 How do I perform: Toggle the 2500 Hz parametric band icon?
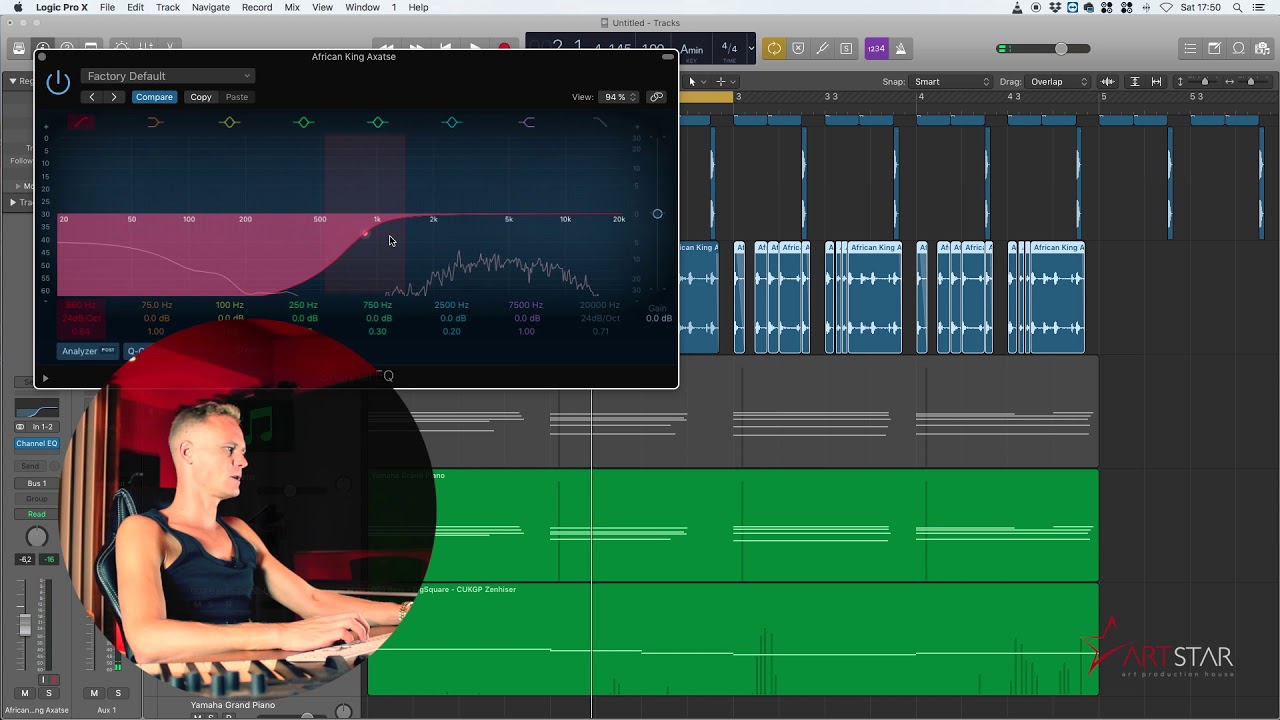pyautogui.click(x=451, y=122)
